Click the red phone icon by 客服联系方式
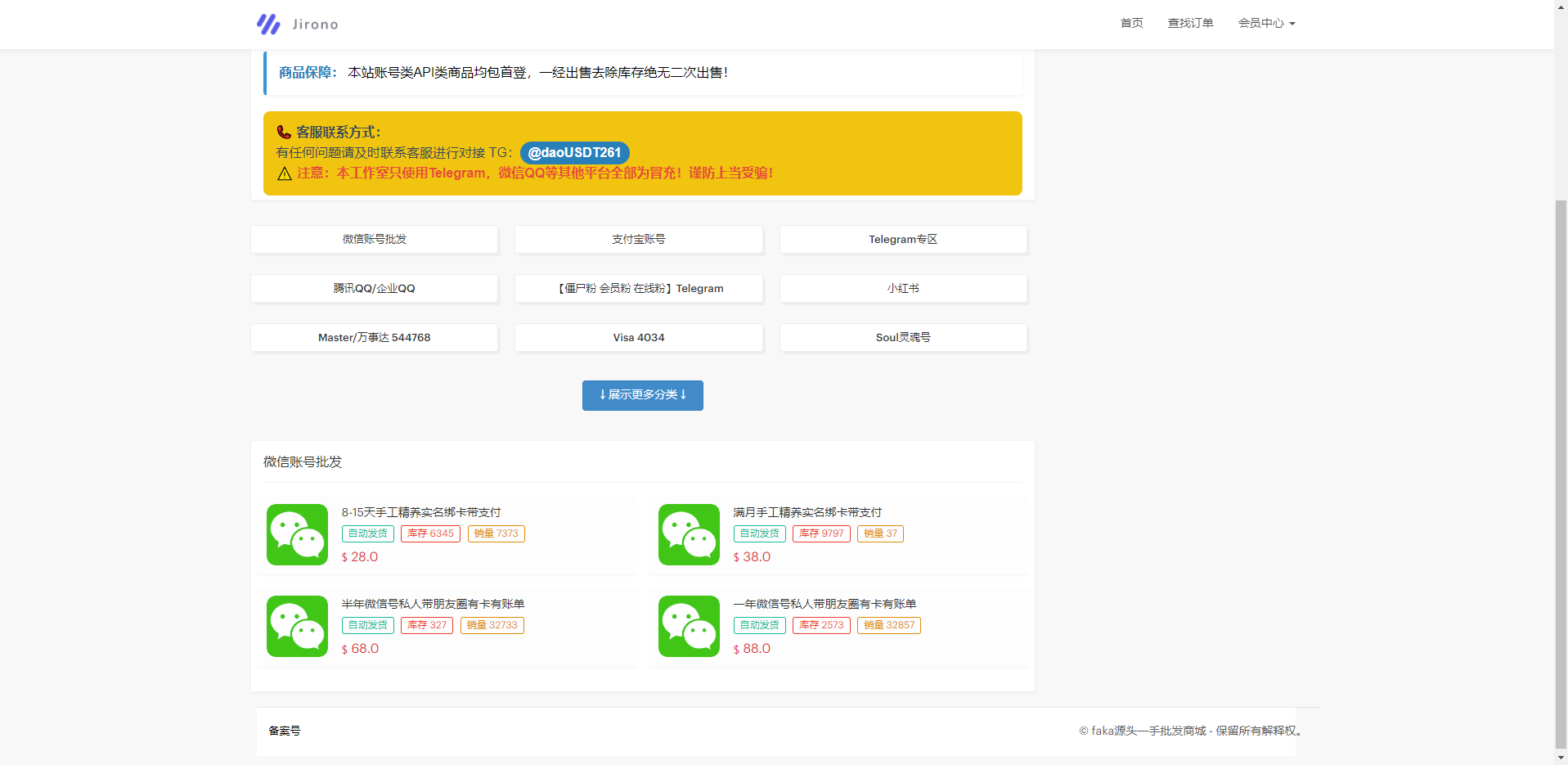The image size is (1568, 765). [284, 132]
